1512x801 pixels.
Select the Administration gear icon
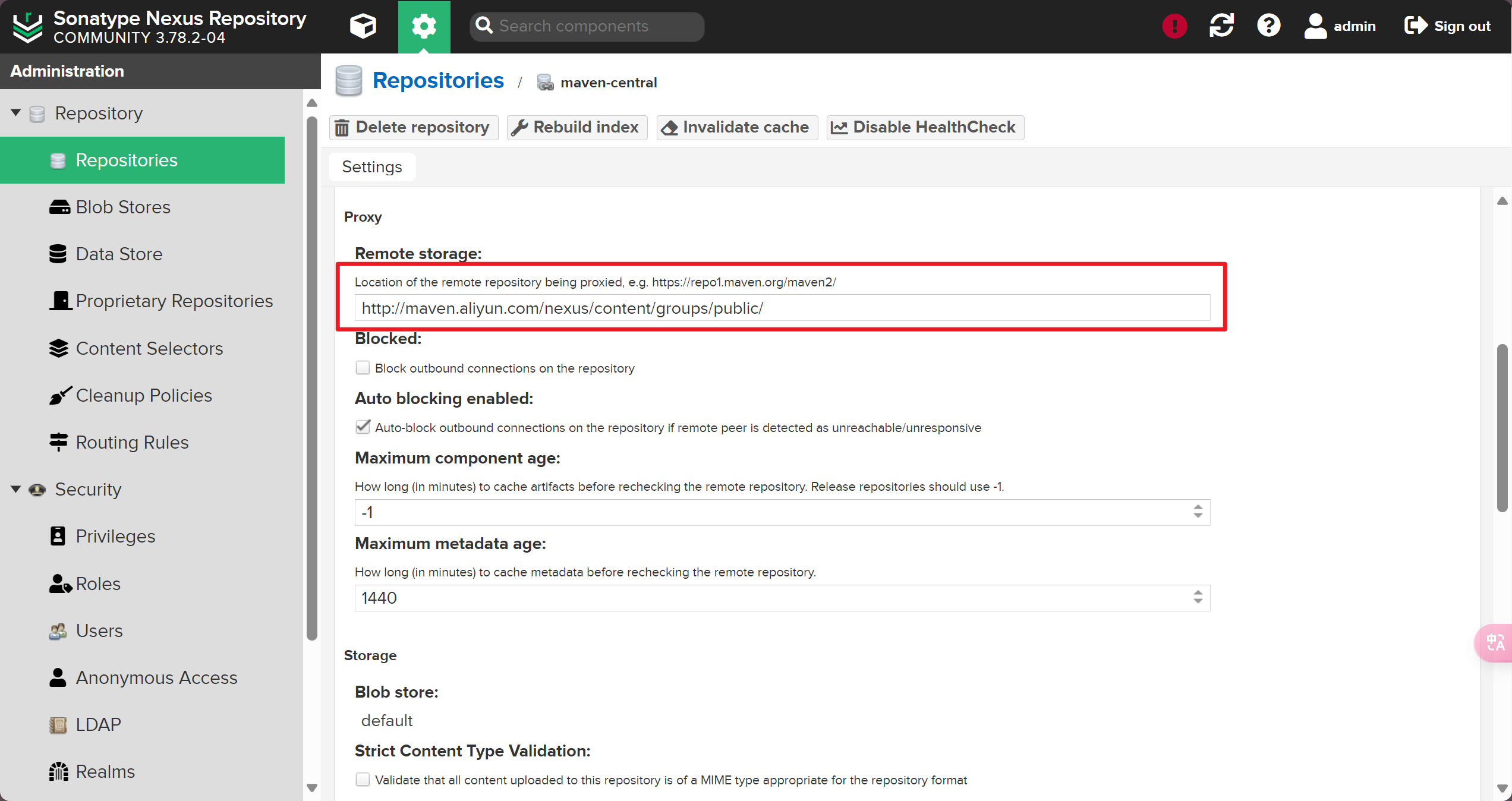(424, 26)
